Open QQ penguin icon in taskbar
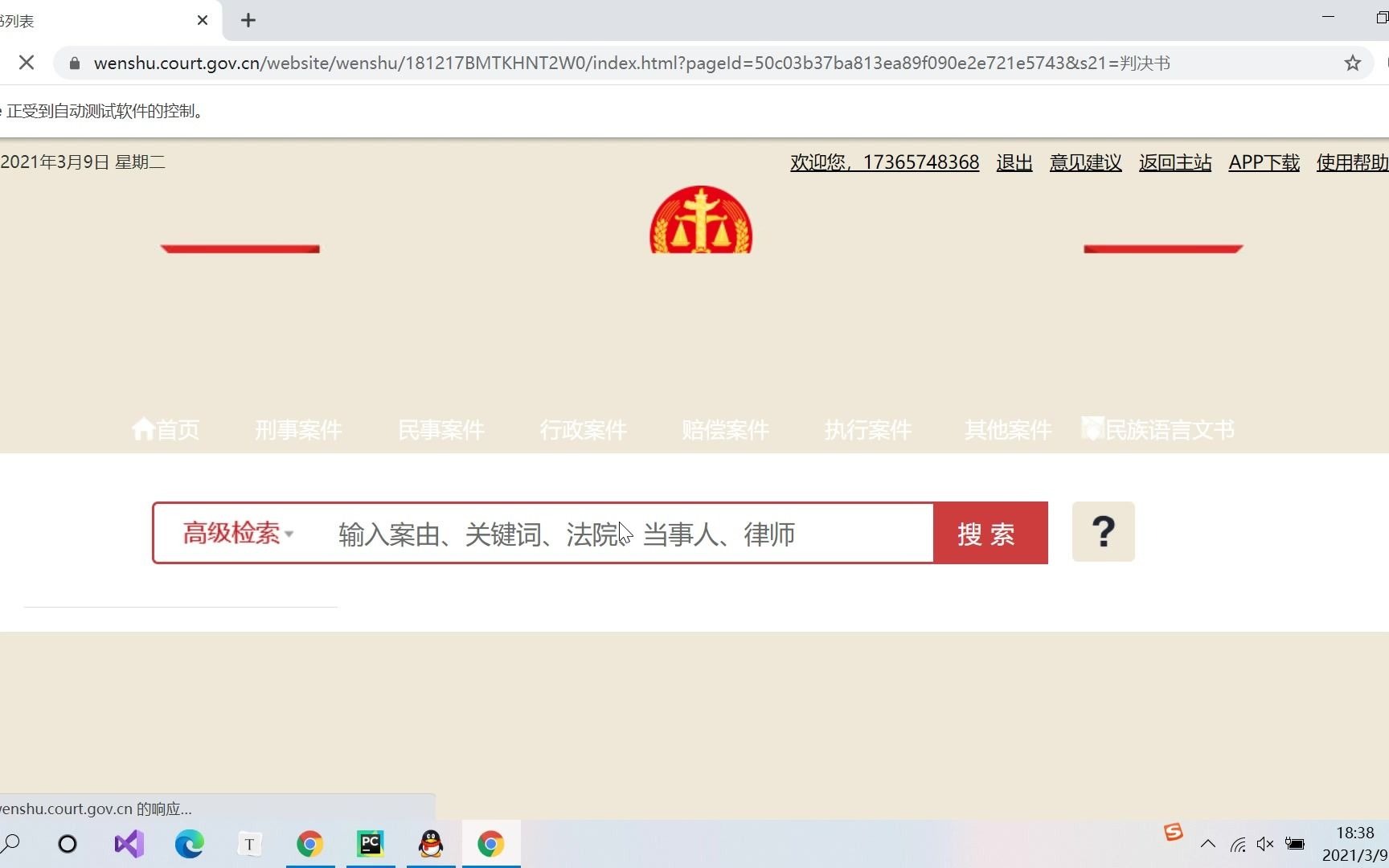 (x=431, y=844)
